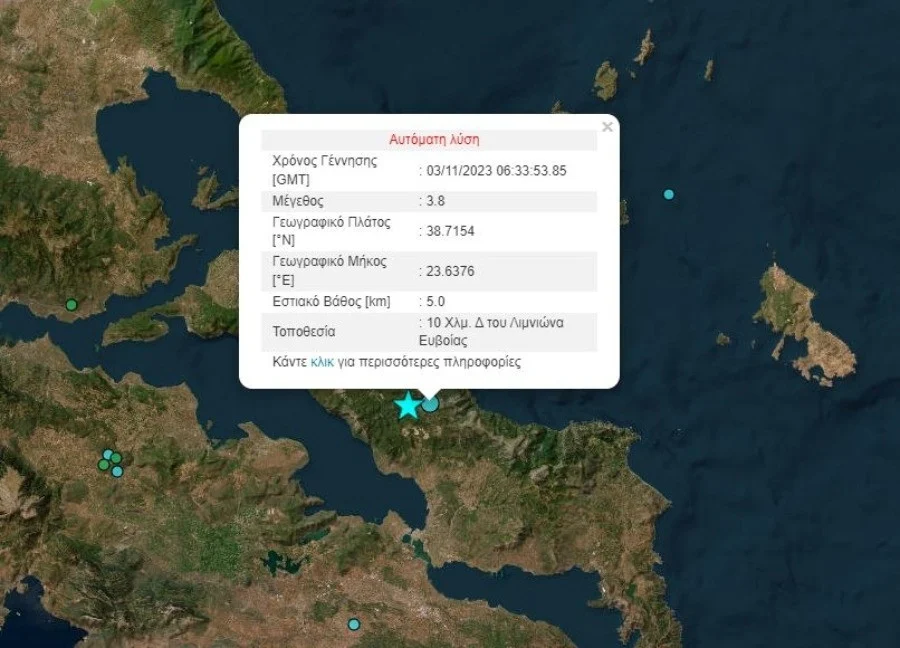
Task: Click the upper-right green marker in the cluster
Action: [x=116, y=458]
